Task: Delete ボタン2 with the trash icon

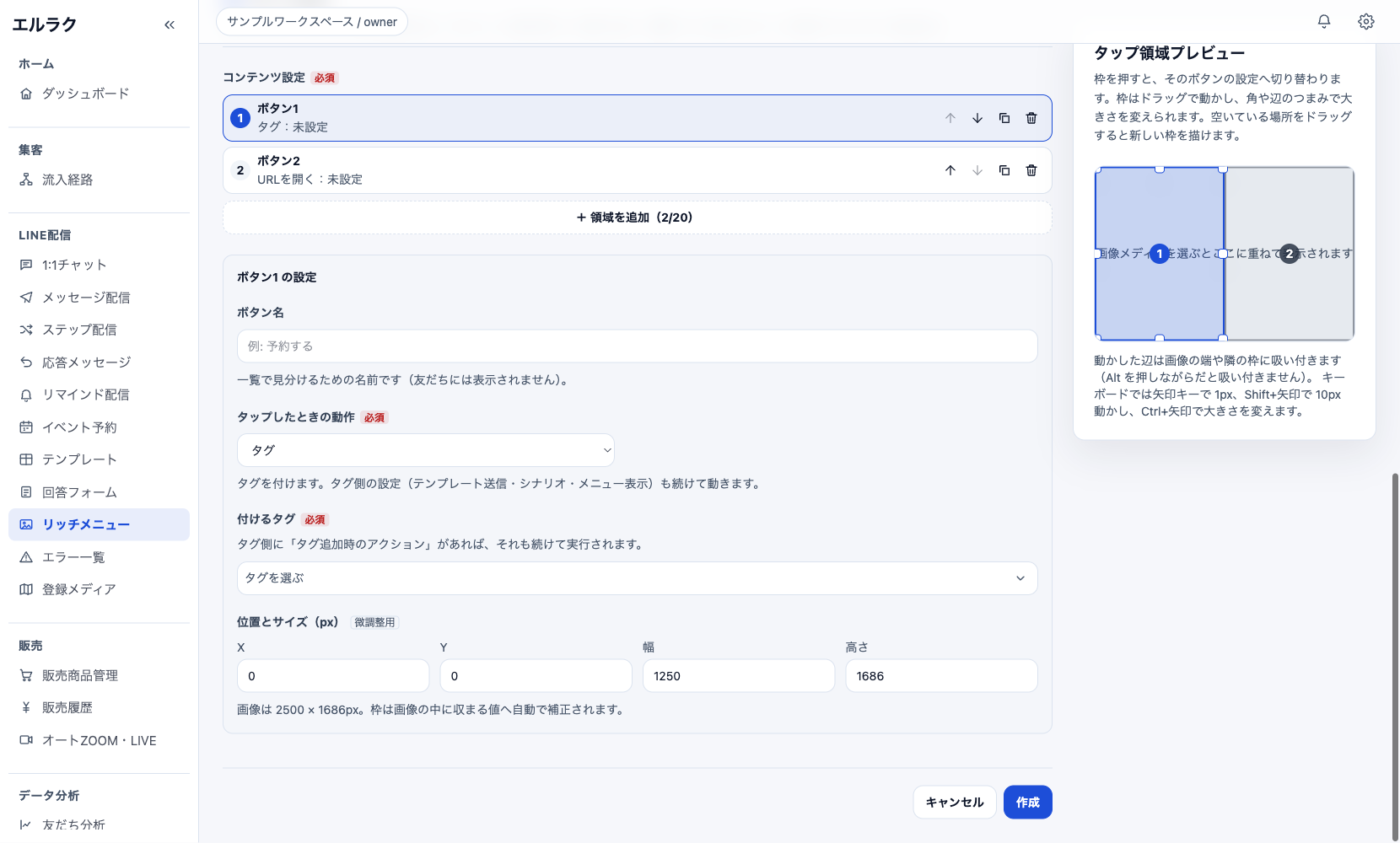Action: (x=1031, y=170)
